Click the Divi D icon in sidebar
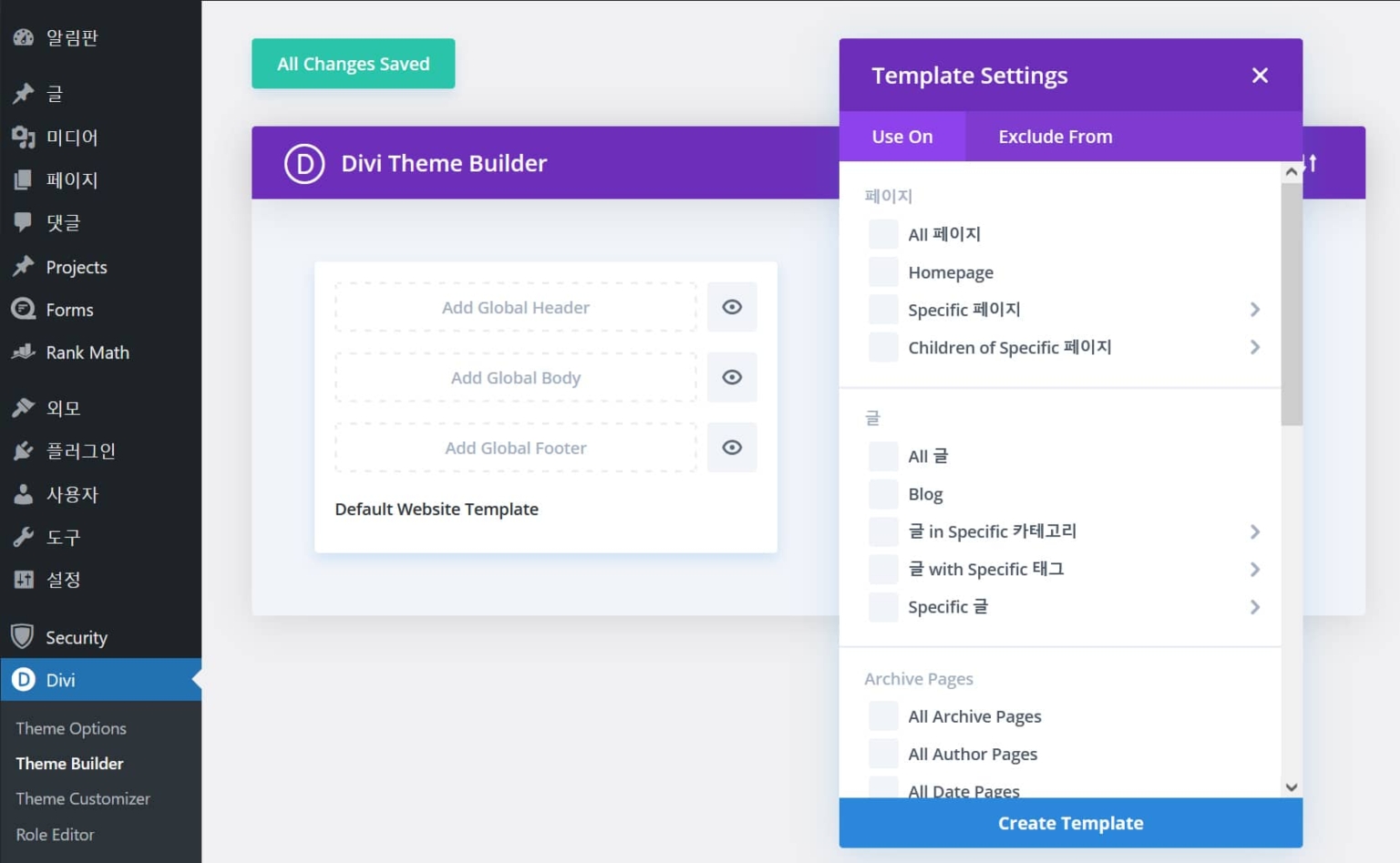This screenshot has height=863, width=1400. [x=24, y=680]
